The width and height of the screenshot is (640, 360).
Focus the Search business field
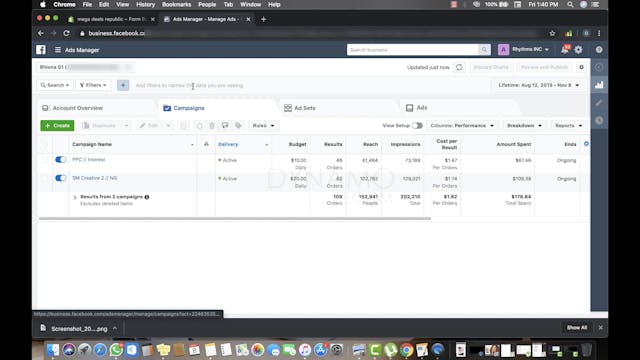point(413,50)
